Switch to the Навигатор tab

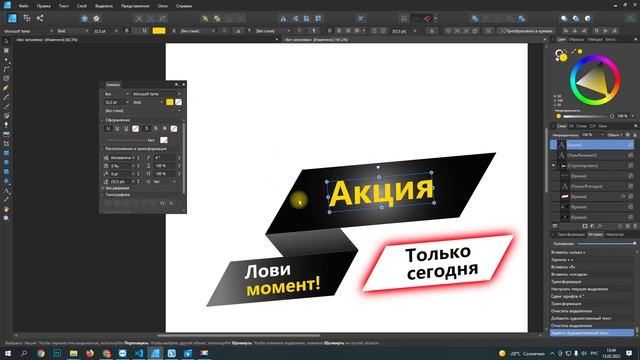pos(615,234)
